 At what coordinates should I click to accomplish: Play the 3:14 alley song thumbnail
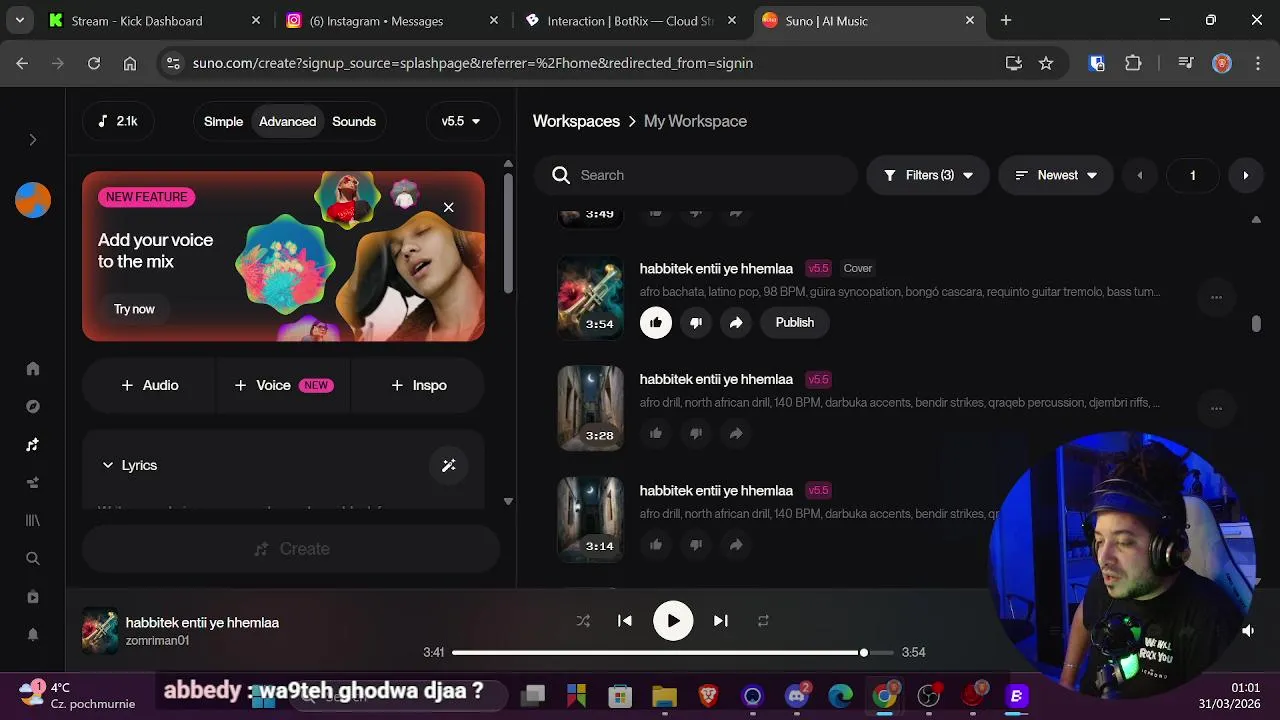(x=590, y=519)
